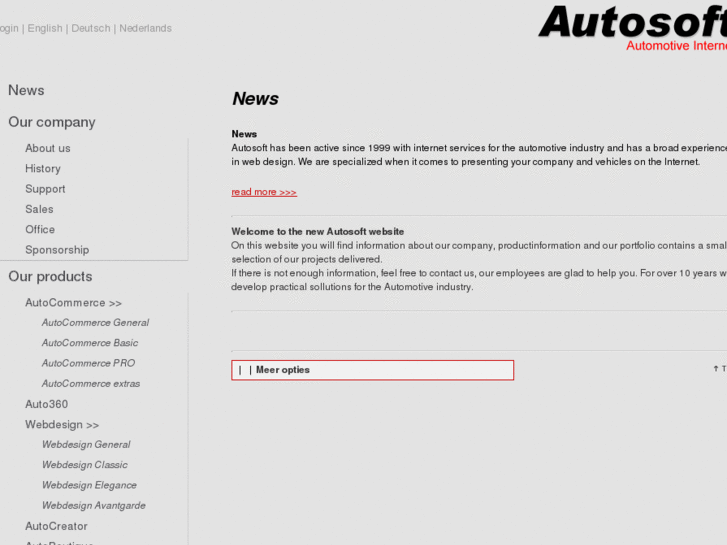Open the Office page
The width and height of the screenshot is (727, 545).
point(40,230)
